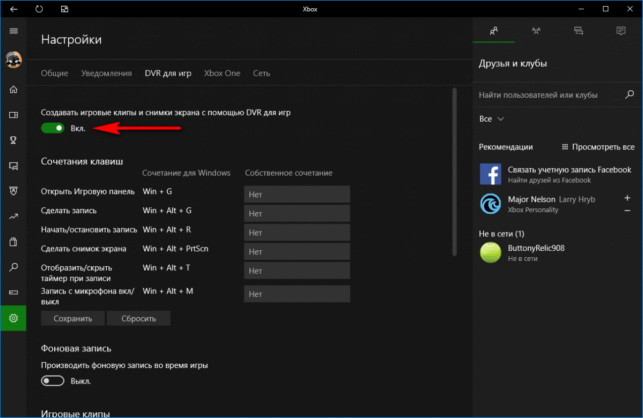This screenshot has height=418, width=643.
Task: Open Major Nelson profile name
Action: 531,199
